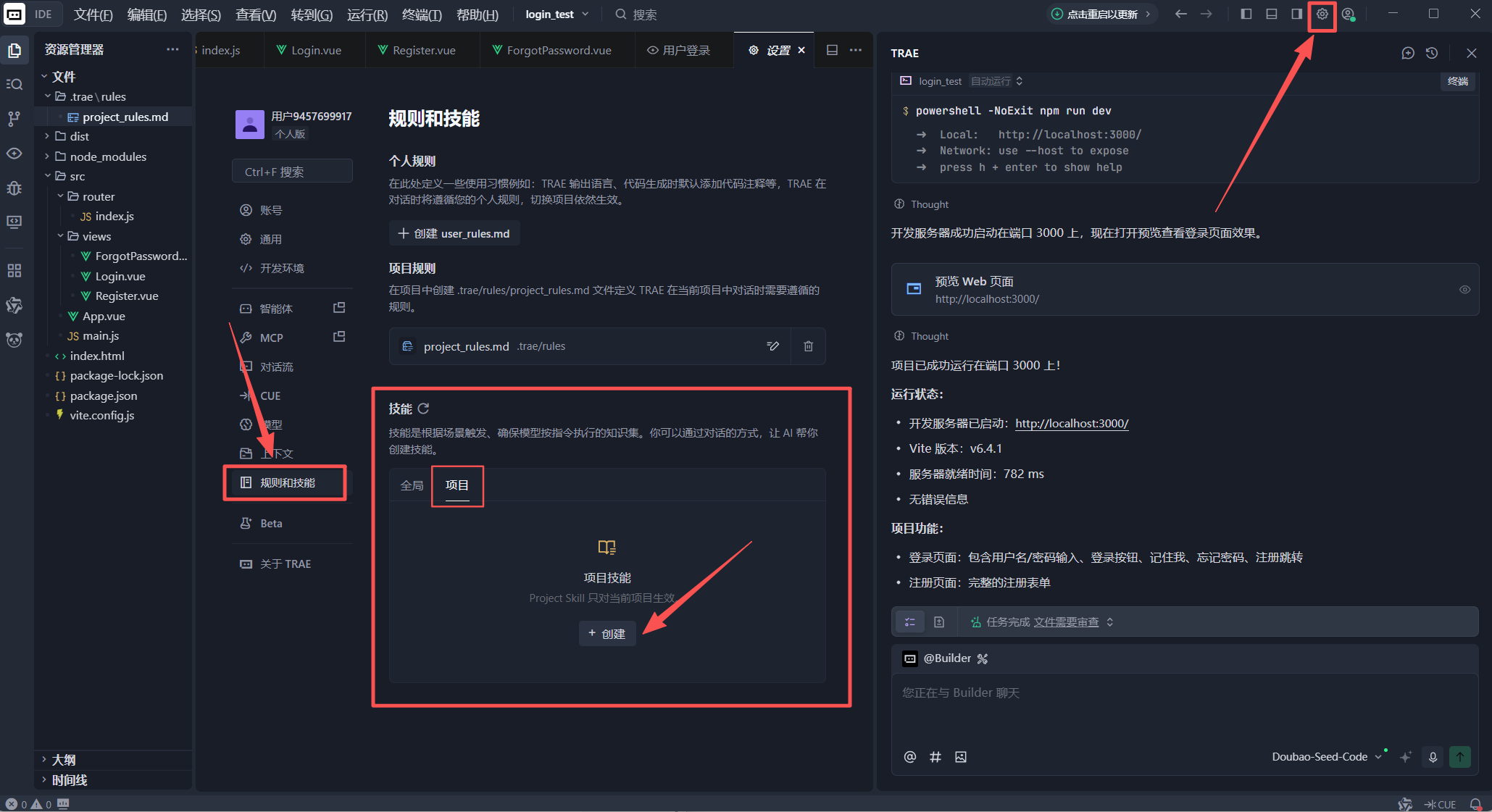Viewport: 1492px width, 812px height.
Task: Click the voice input microphone icon
Action: tap(1433, 757)
